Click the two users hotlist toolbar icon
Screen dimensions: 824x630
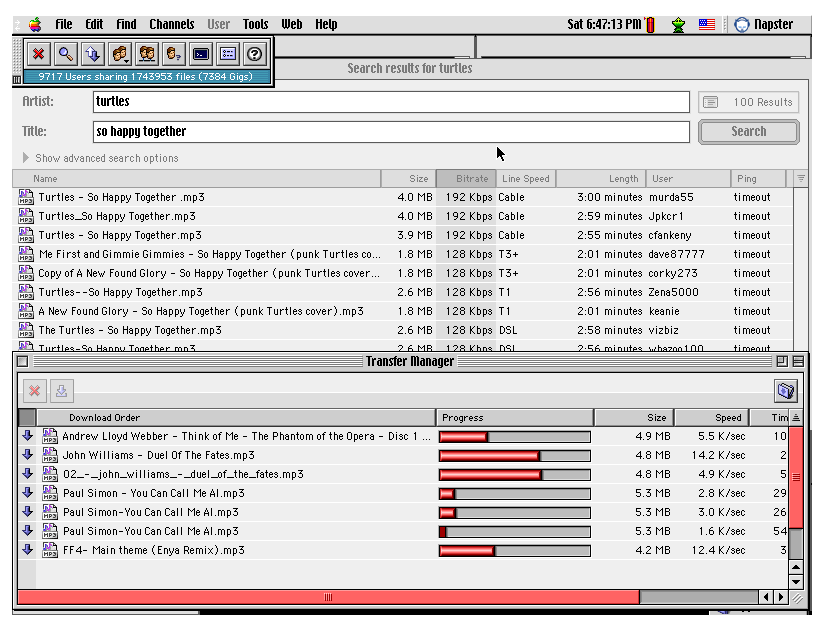(147, 54)
